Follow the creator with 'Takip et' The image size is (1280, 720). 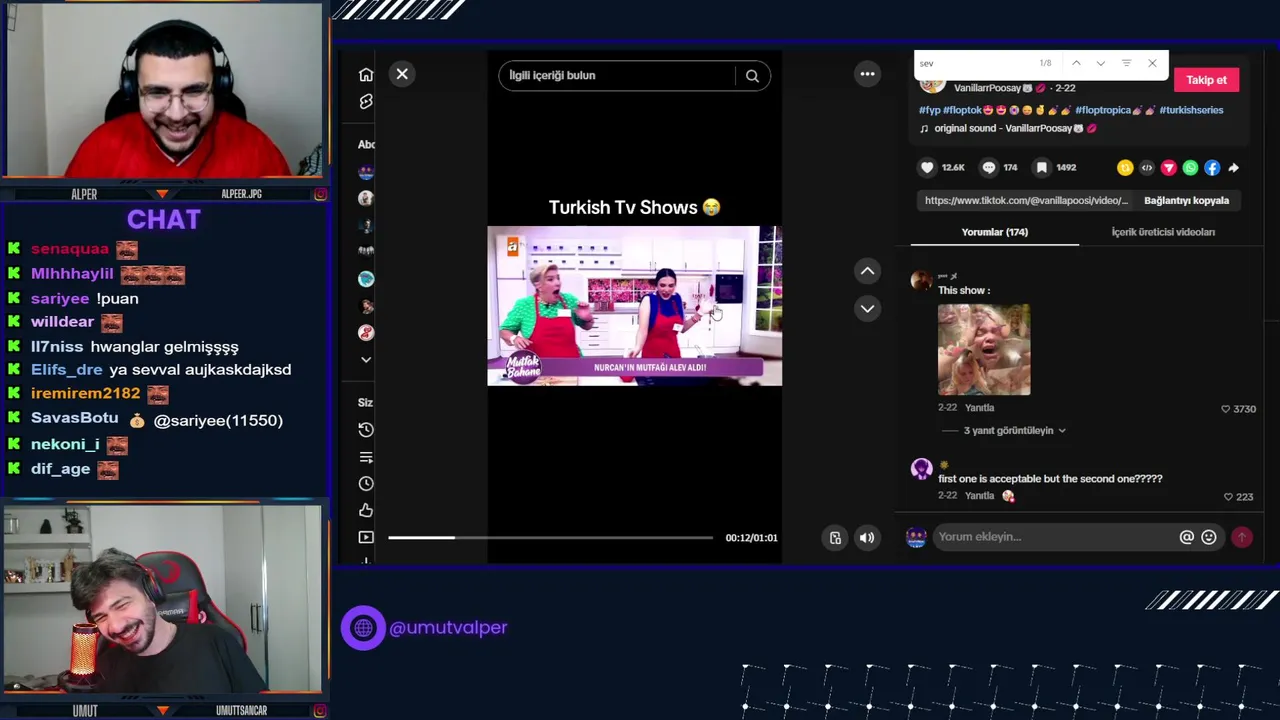pos(1206,80)
